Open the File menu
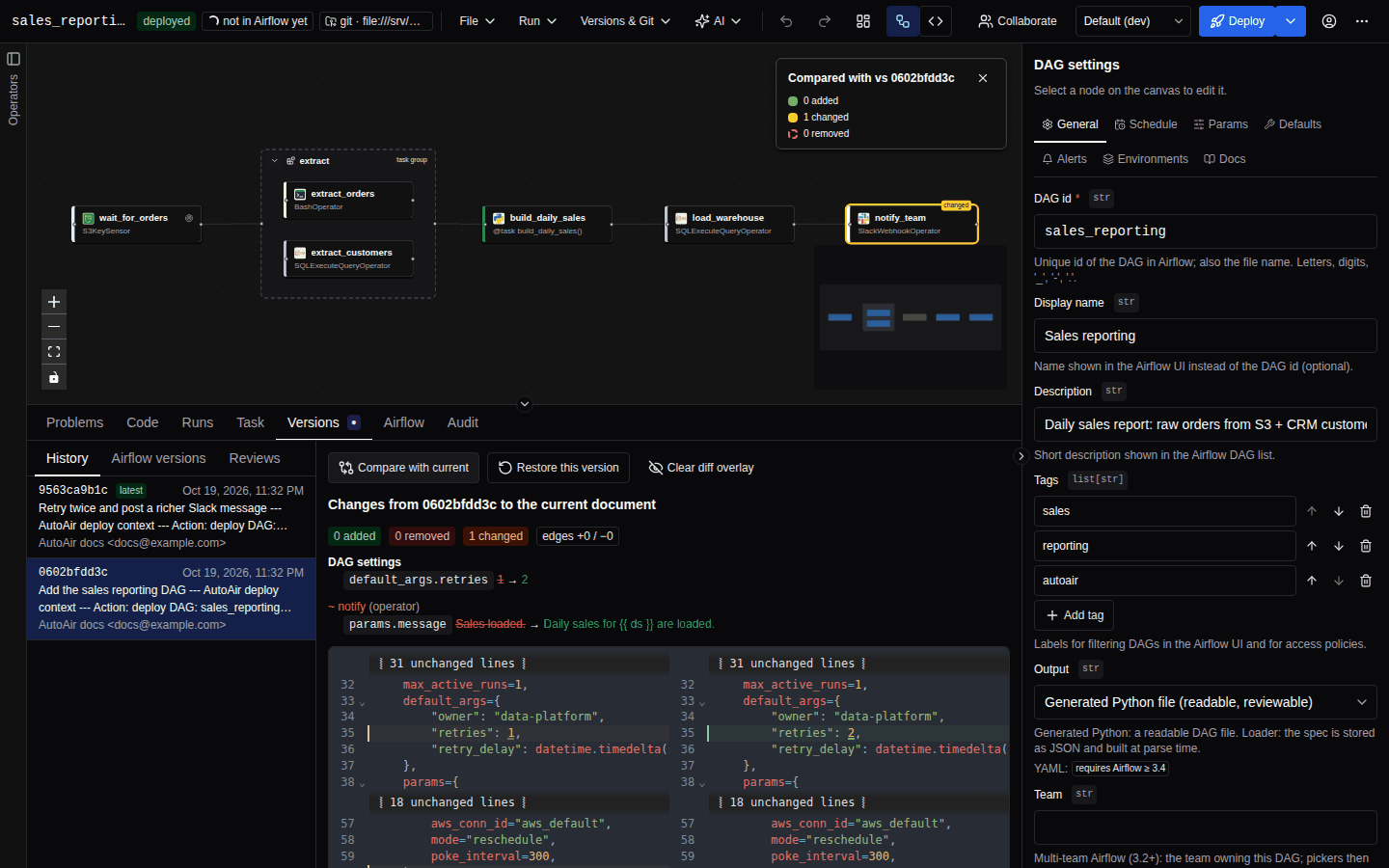This screenshot has width=1389, height=868. click(x=477, y=21)
